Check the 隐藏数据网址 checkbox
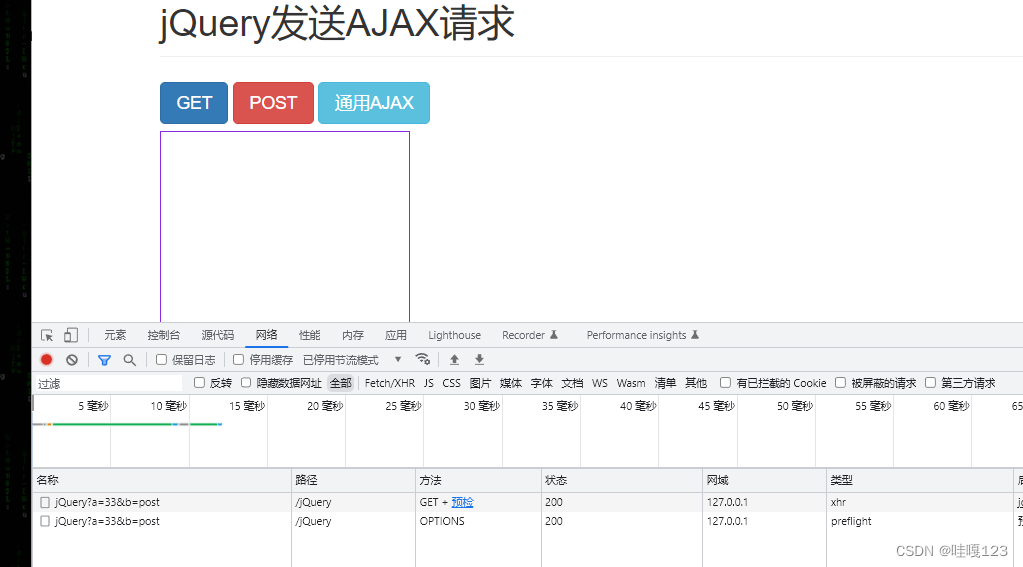1023x567 pixels. [246, 383]
